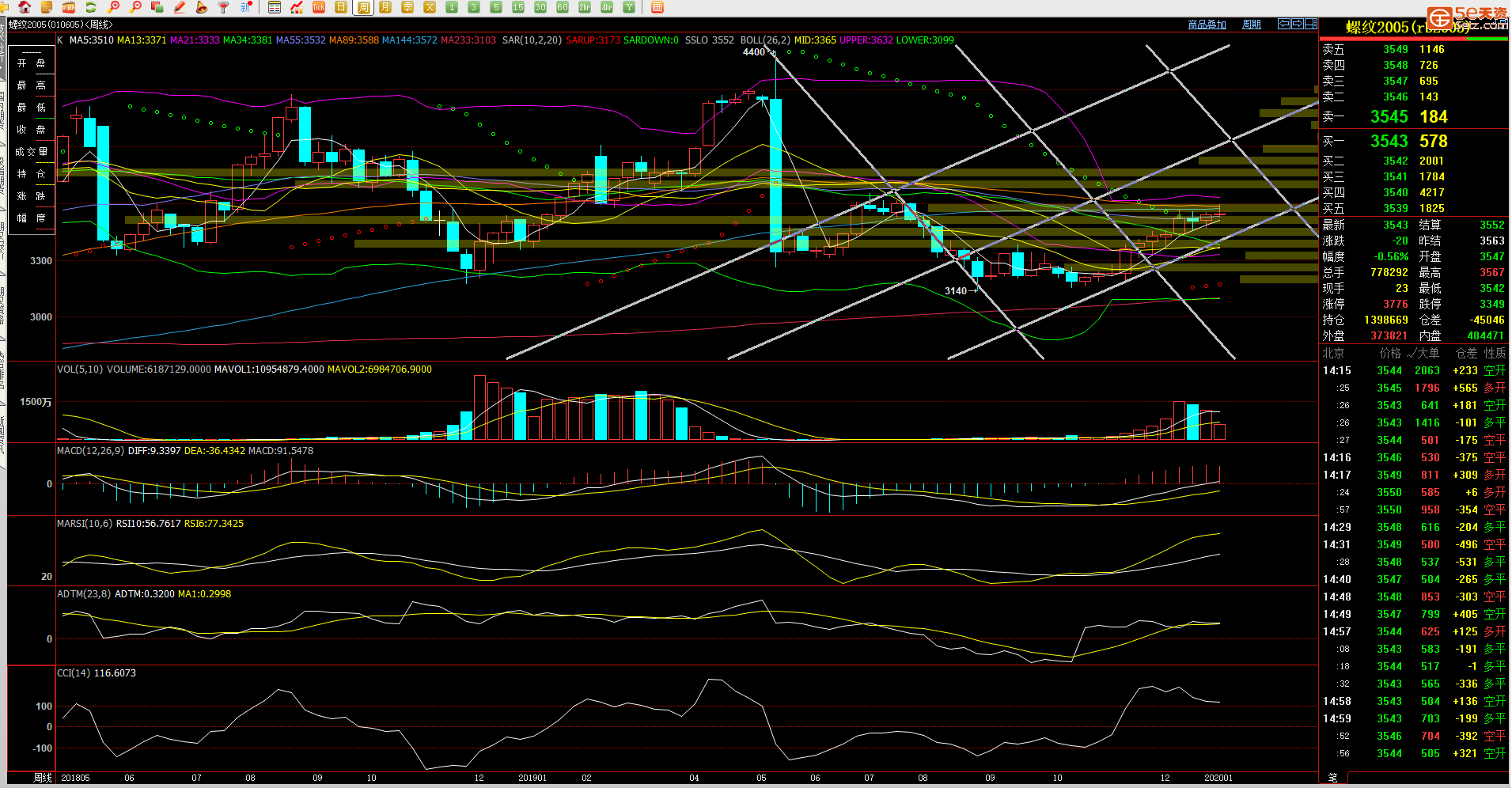The height and width of the screenshot is (788, 1512).
Task: Click the CCI(14) indicator label
Action: tap(74, 672)
